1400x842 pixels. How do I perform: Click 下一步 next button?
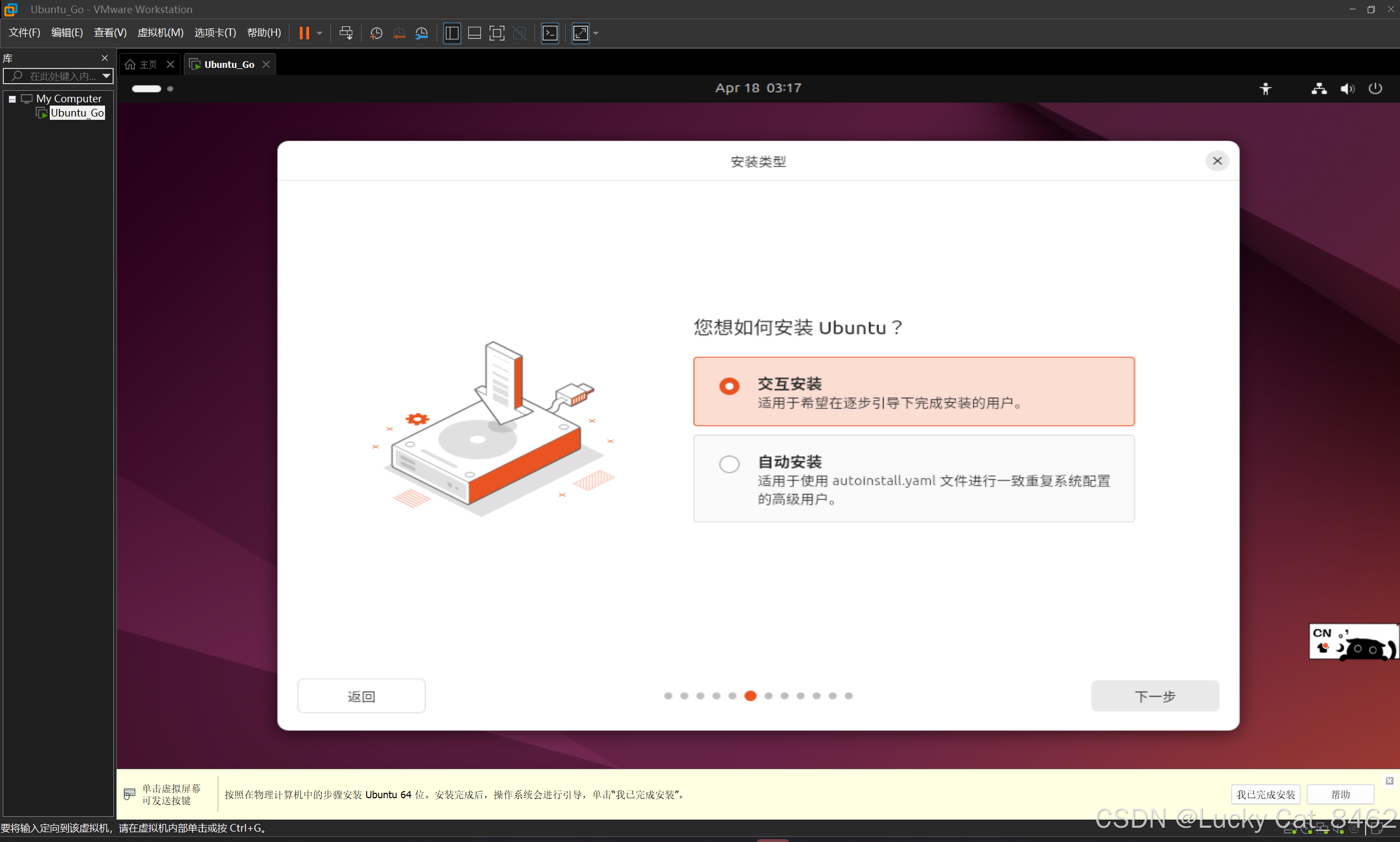(x=1154, y=695)
